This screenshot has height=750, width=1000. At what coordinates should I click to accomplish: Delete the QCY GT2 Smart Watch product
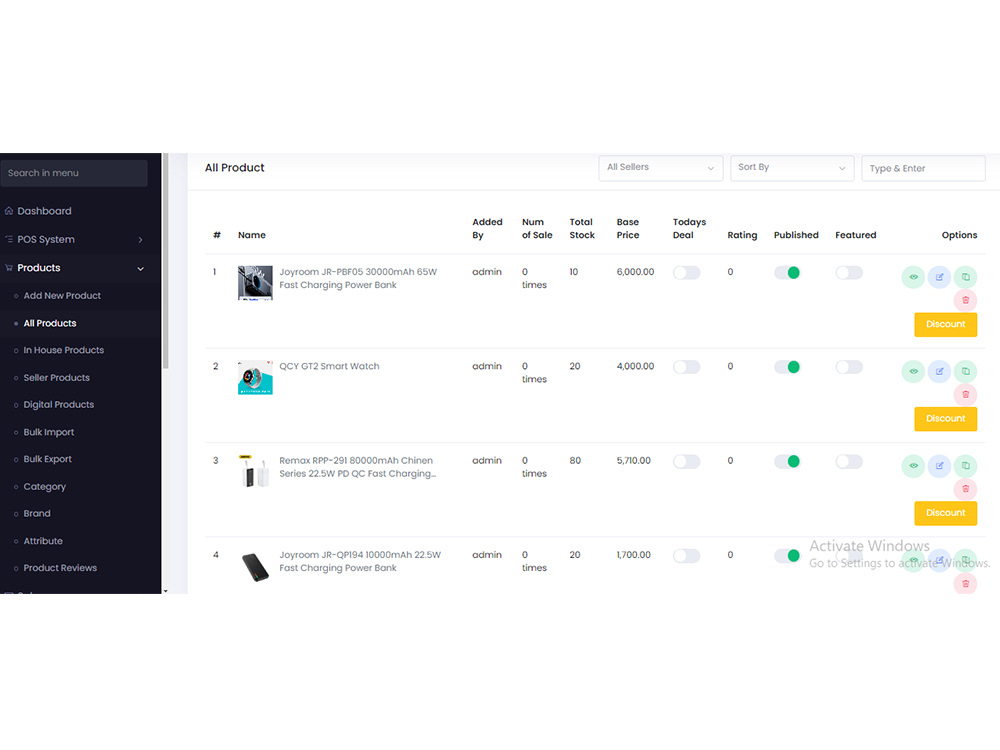click(x=966, y=395)
